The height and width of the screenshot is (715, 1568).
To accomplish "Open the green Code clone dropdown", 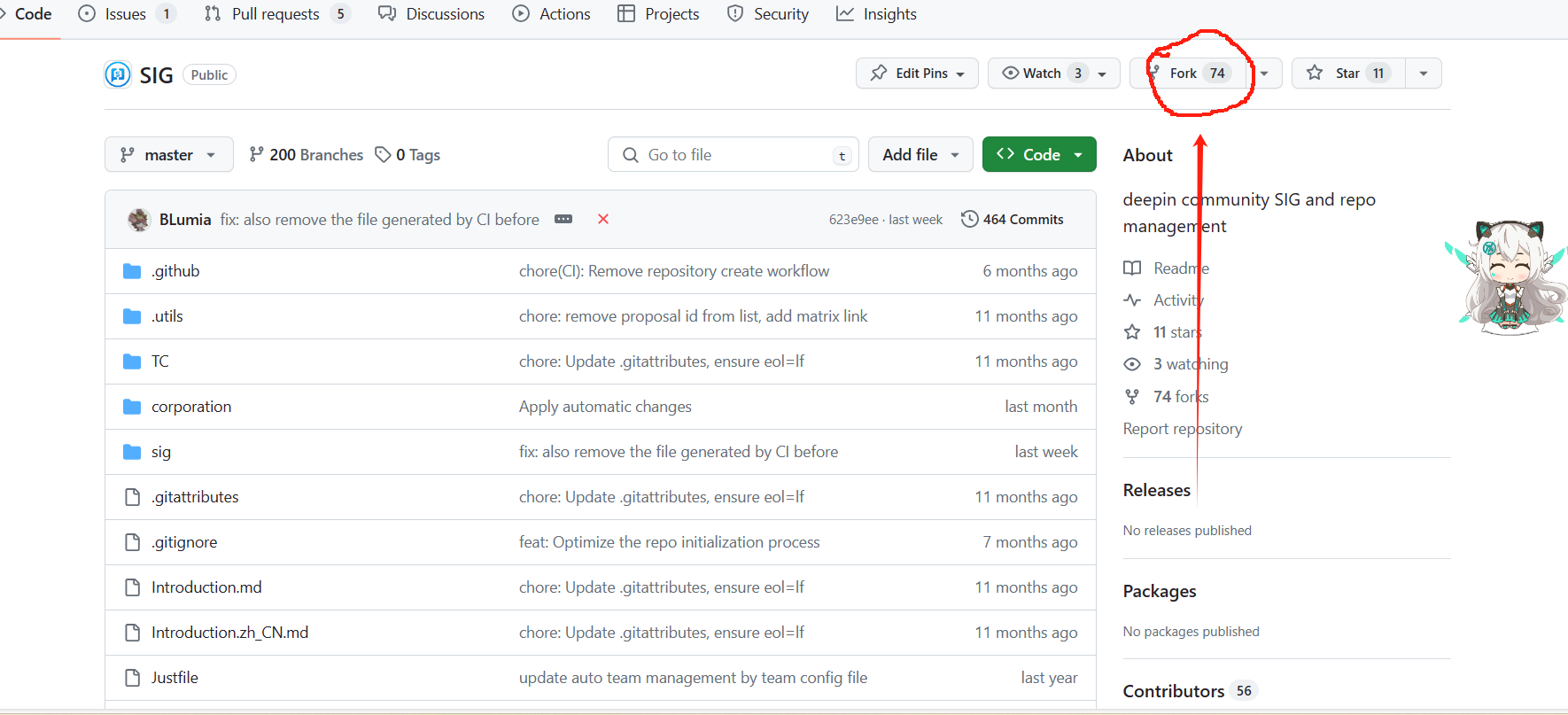I will 1039,154.
